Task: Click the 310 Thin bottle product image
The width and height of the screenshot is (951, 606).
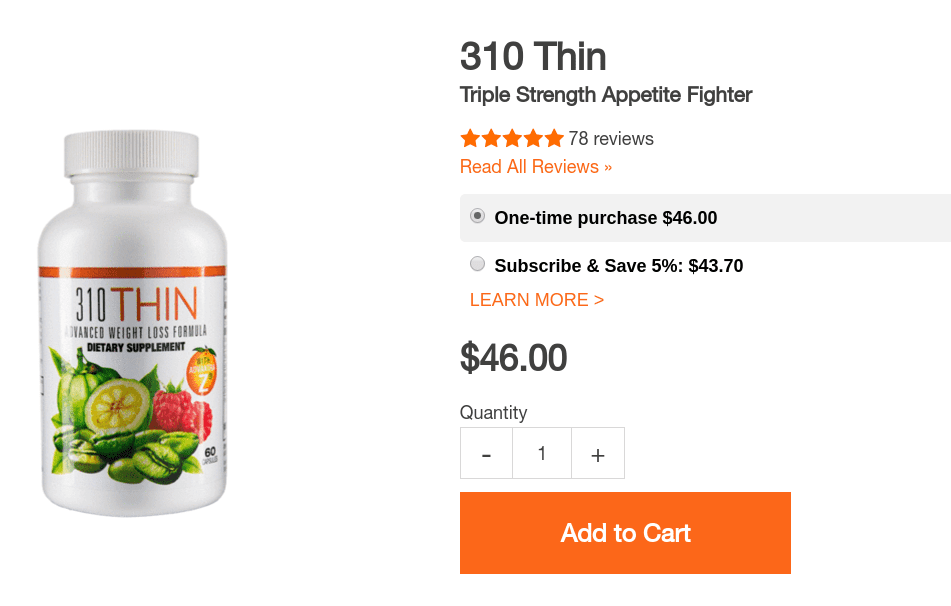Action: (x=132, y=323)
